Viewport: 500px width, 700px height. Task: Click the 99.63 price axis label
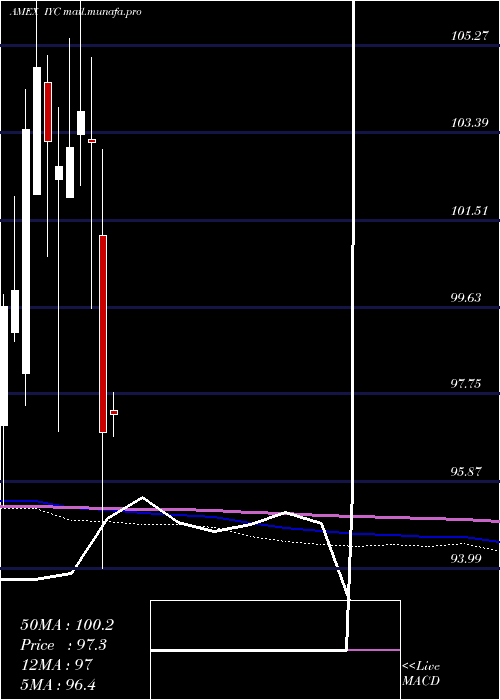pyautogui.click(x=467, y=298)
